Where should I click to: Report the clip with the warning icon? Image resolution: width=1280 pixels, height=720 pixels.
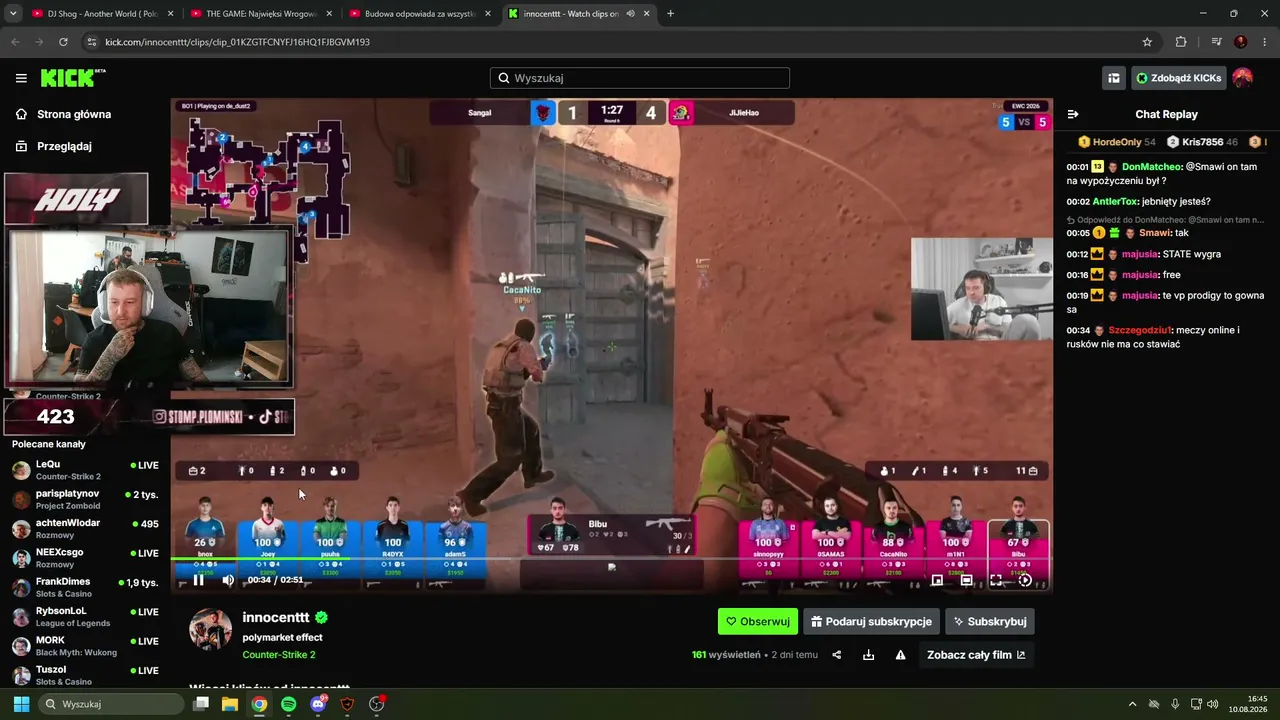900,655
